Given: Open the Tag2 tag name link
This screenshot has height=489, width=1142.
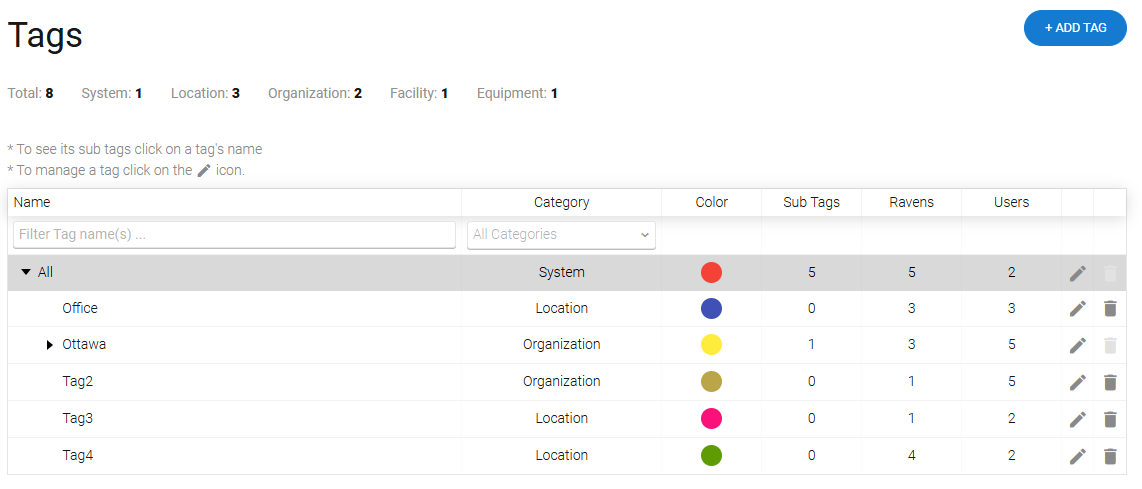Looking at the screenshot, I should coord(78,381).
